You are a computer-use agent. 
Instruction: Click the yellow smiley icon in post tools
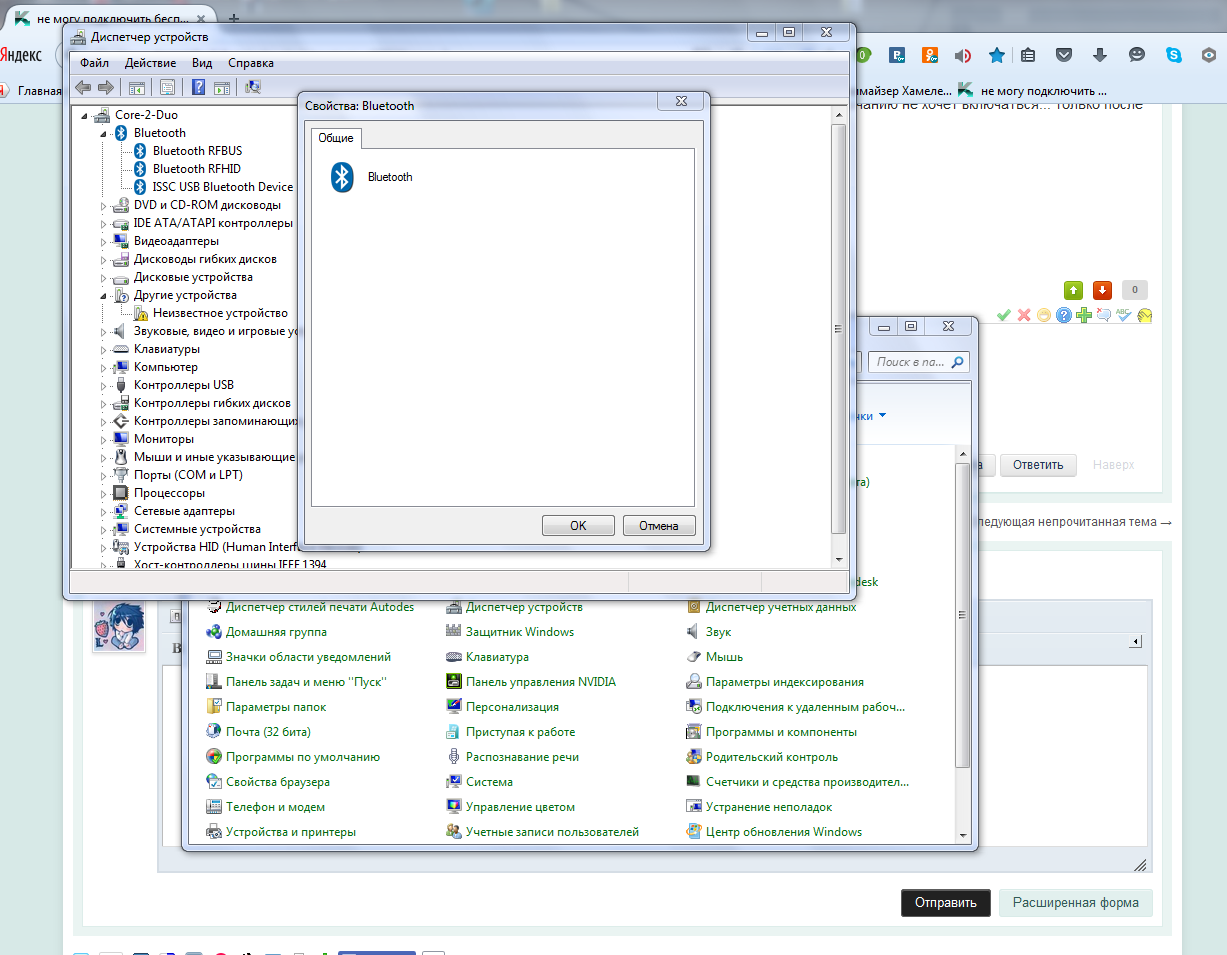pyautogui.click(x=1044, y=315)
